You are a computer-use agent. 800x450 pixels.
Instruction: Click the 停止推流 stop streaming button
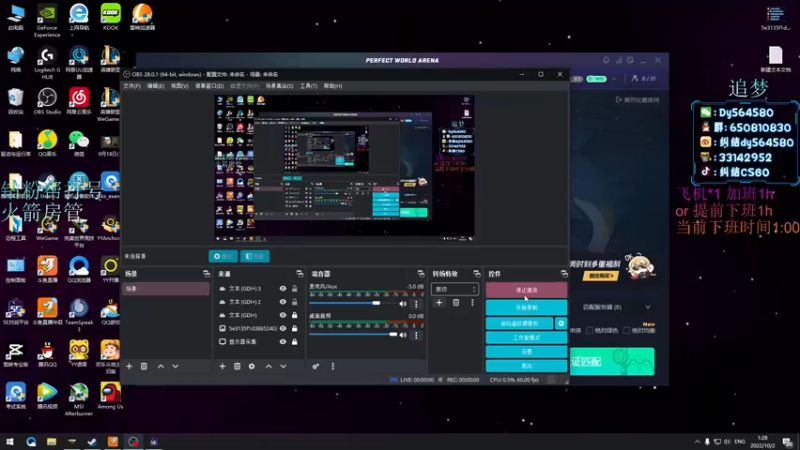pos(526,290)
